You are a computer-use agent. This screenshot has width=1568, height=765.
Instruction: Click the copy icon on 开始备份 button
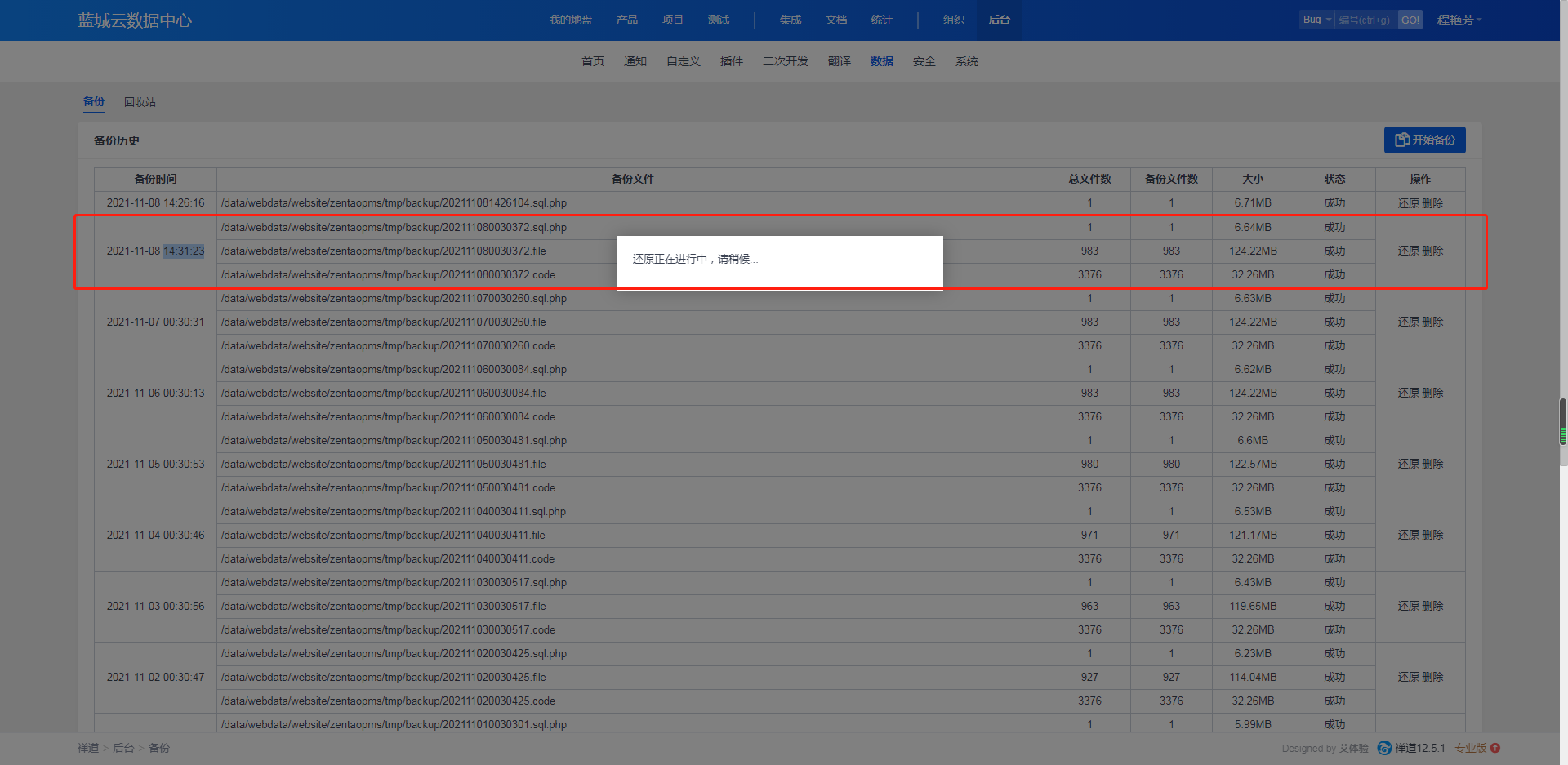[x=1401, y=140]
